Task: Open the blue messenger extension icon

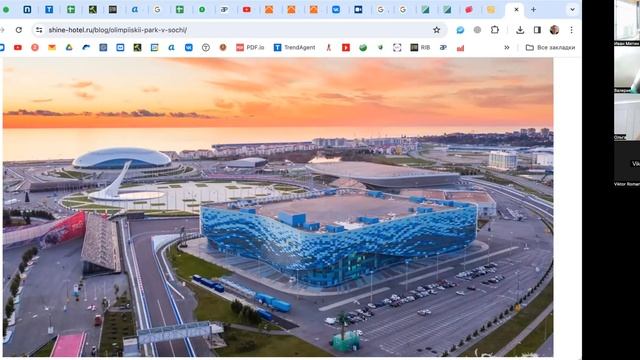Action: [x=460, y=30]
